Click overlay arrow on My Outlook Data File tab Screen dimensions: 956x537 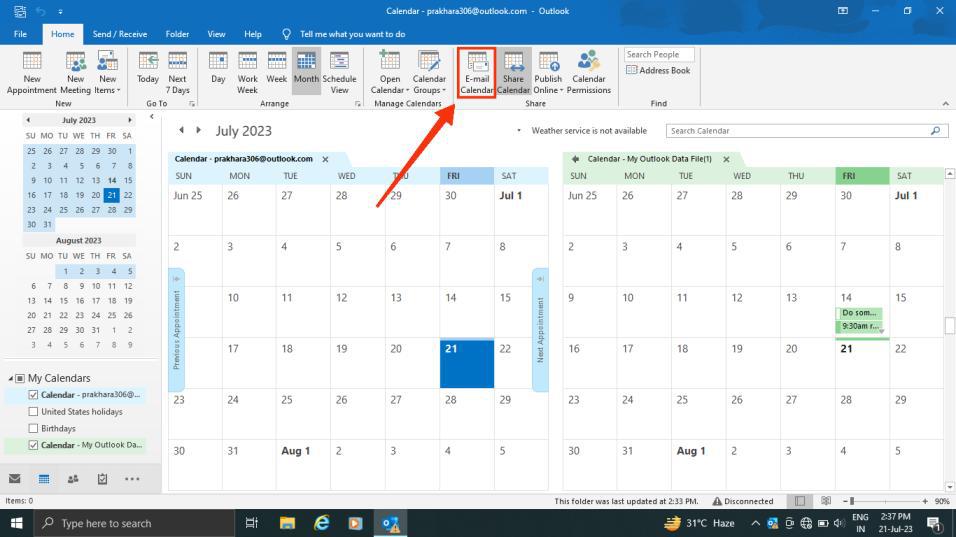point(575,159)
